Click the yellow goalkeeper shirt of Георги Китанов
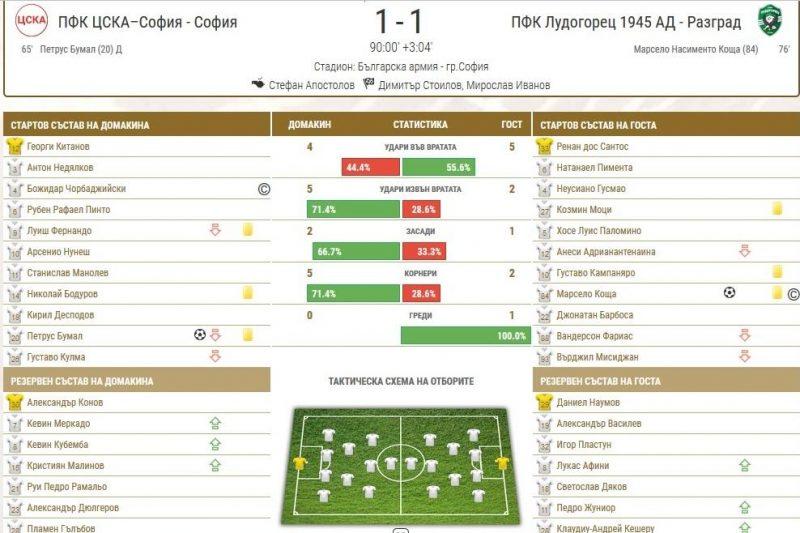 15,146
